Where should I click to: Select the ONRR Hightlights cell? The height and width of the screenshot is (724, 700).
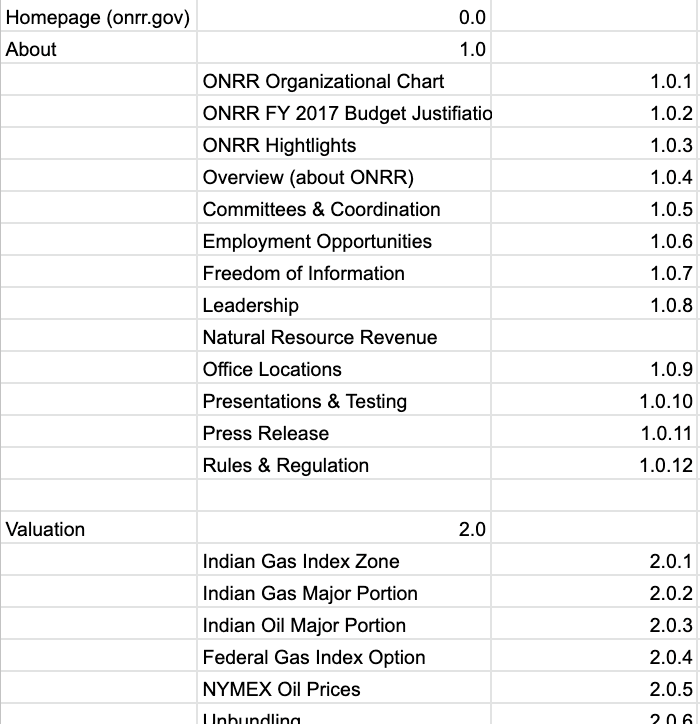(344, 145)
